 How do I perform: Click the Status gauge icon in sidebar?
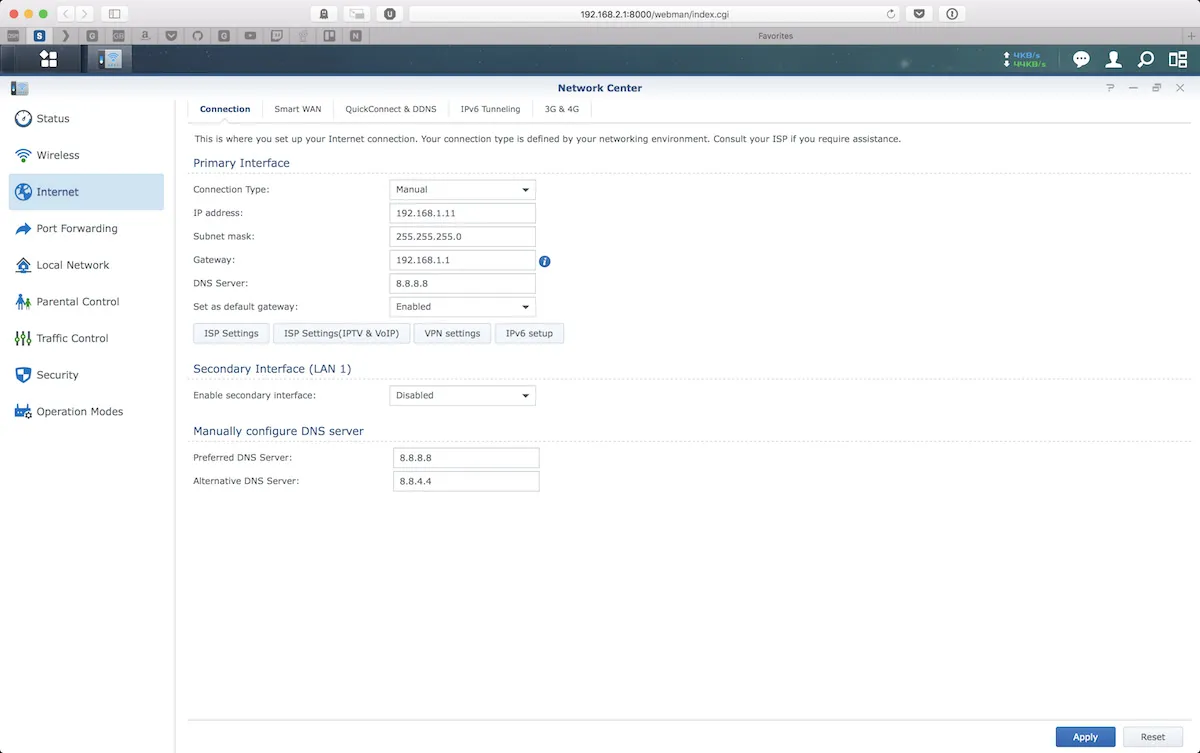coord(23,118)
